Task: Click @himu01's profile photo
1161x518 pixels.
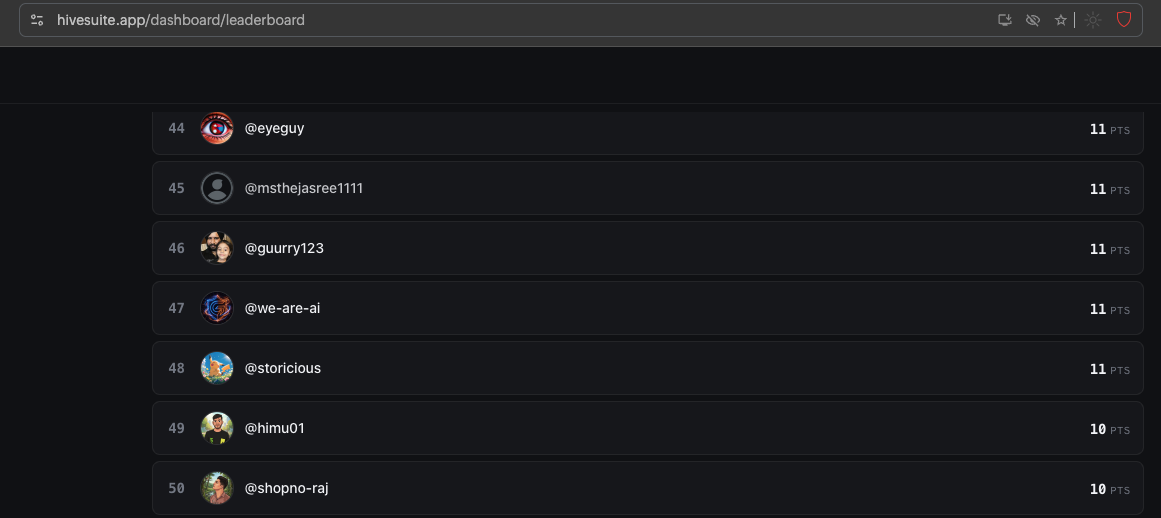Action: point(217,428)
